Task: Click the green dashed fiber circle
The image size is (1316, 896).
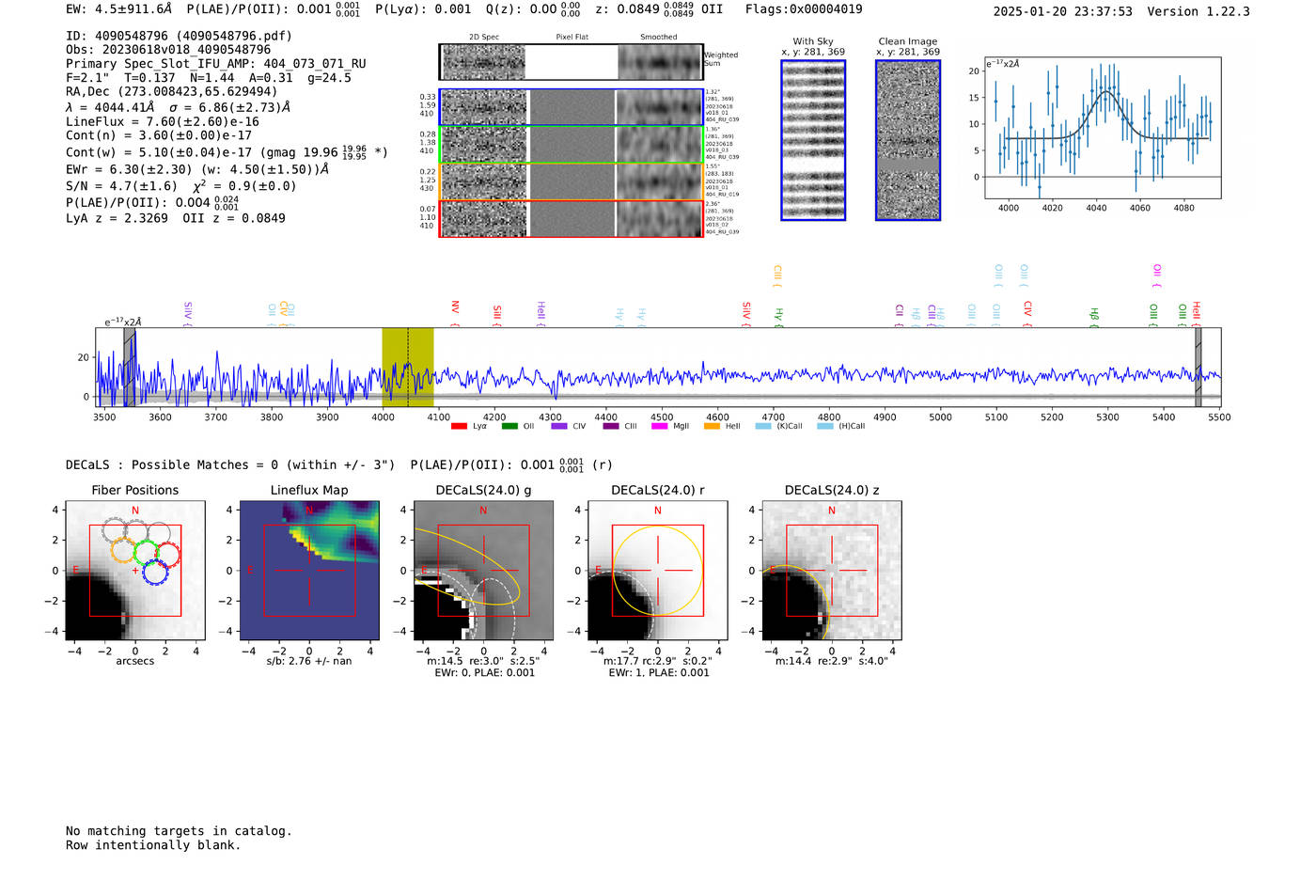Action: tap(146, 553)
